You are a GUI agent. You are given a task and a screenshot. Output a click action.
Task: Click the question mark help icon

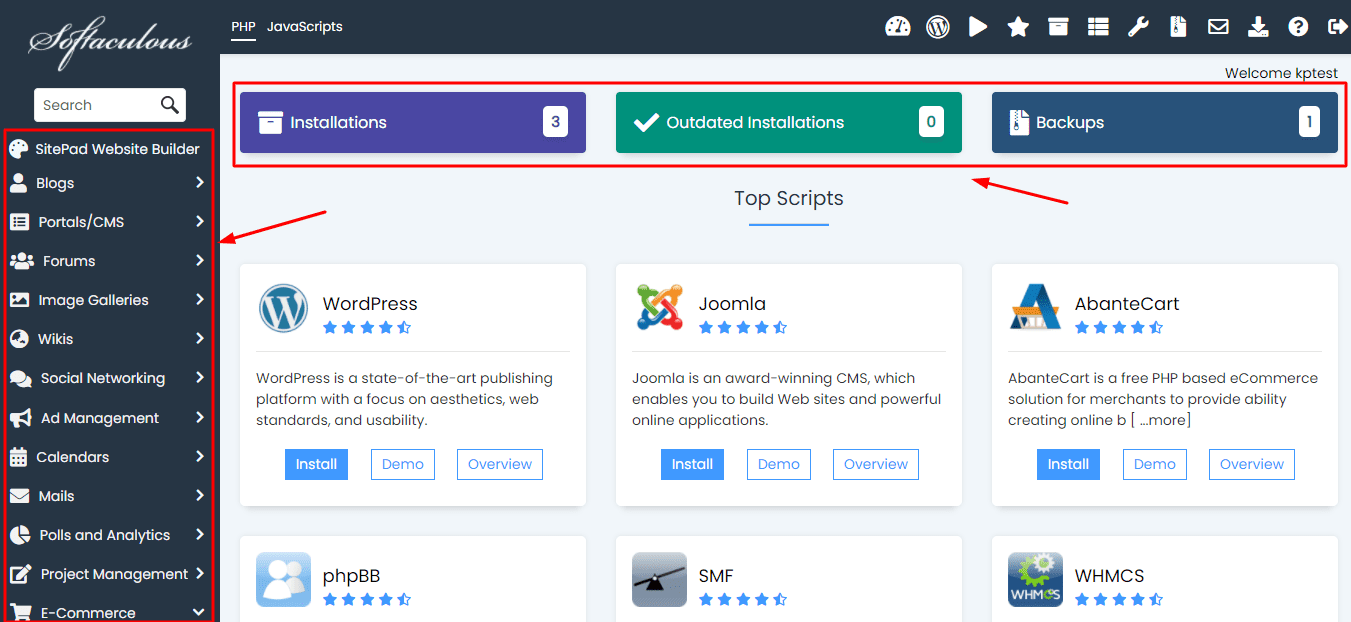[1298, 27]
